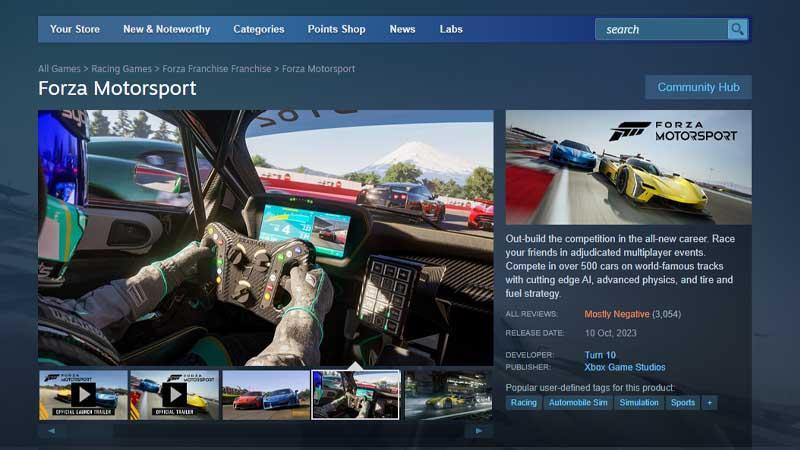Play the Official Trailer thumbnail
Image resolution: width=800 pixels, height=450 pixels.
tap(174, 395)
